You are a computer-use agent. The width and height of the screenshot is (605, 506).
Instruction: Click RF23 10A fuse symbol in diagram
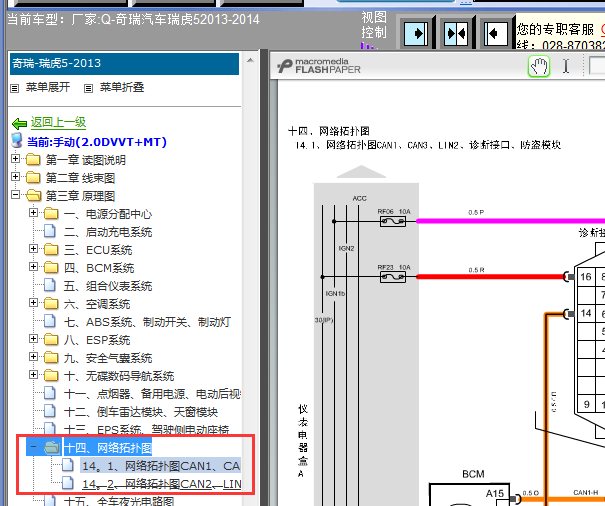point(393,277)
